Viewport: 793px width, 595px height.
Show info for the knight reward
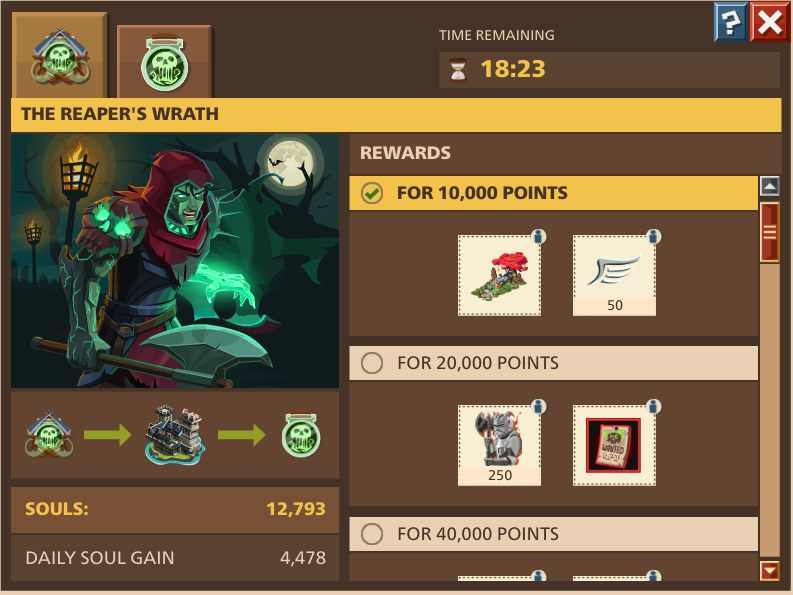pos(539,406)
